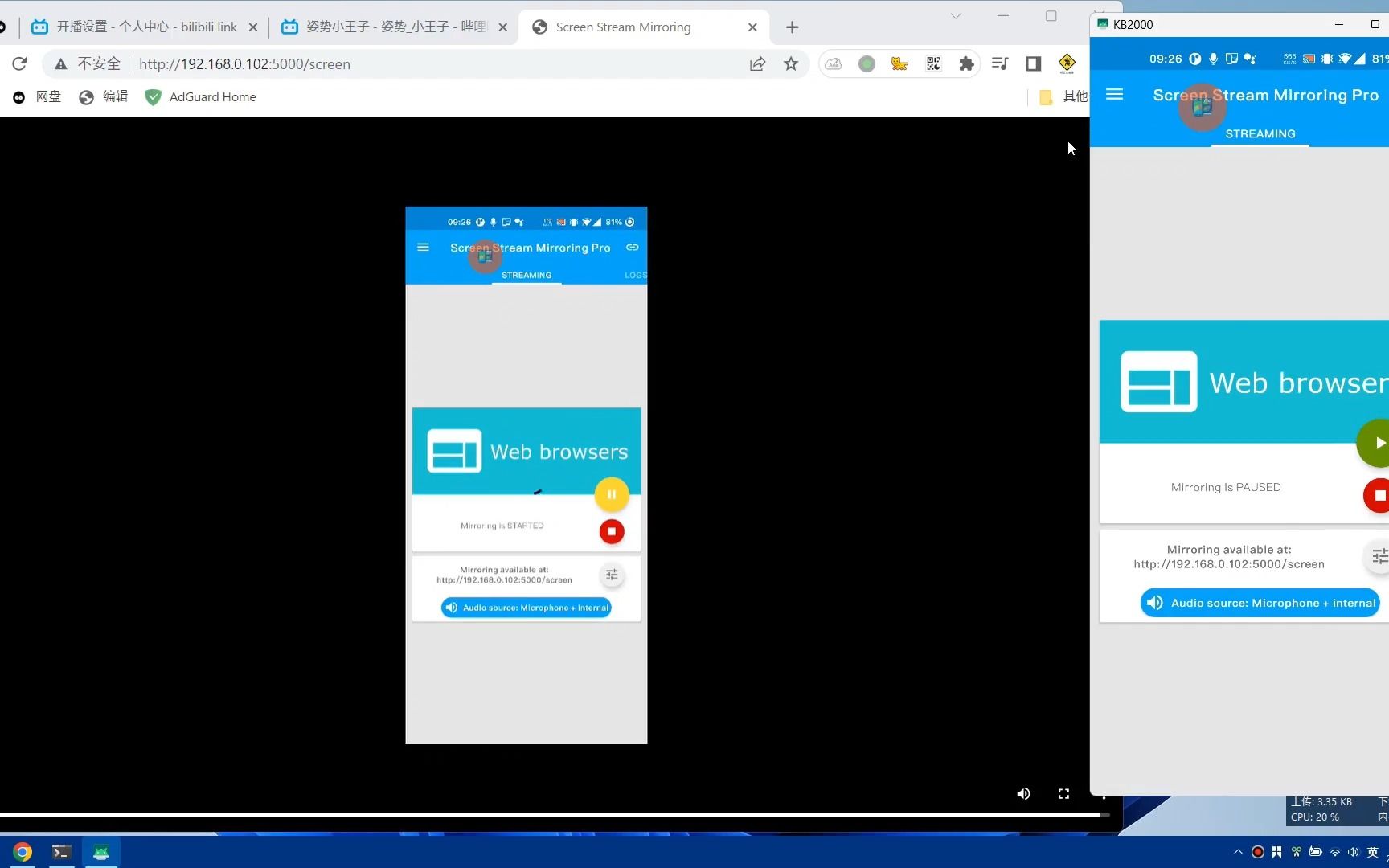Click the yellow diamond profile icon

(1067, 63)
